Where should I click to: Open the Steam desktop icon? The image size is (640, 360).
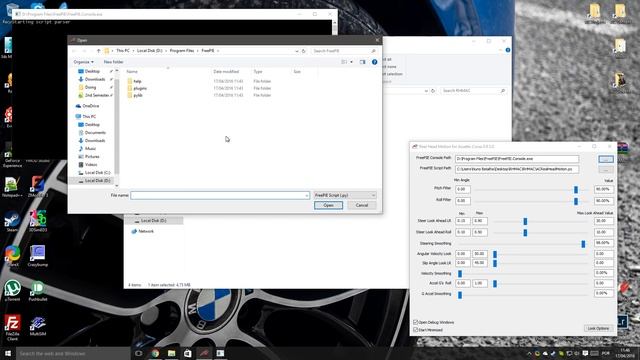click(12, 222)
